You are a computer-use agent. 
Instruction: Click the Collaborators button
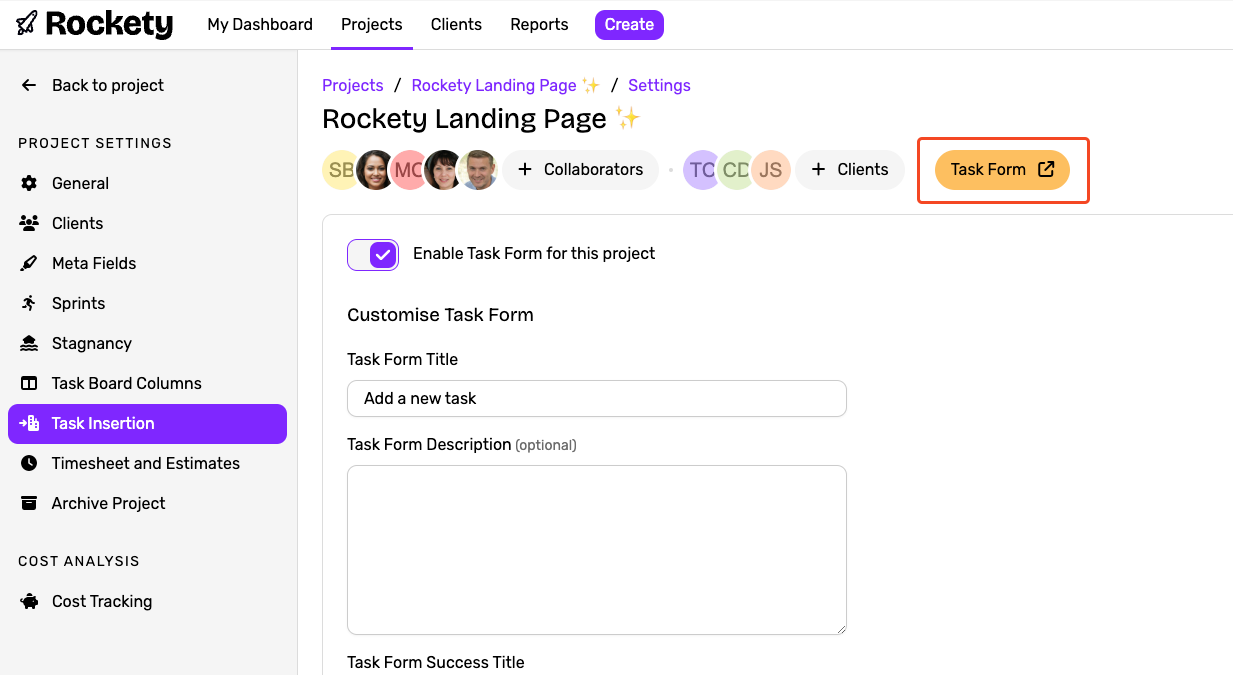(580, 169)
